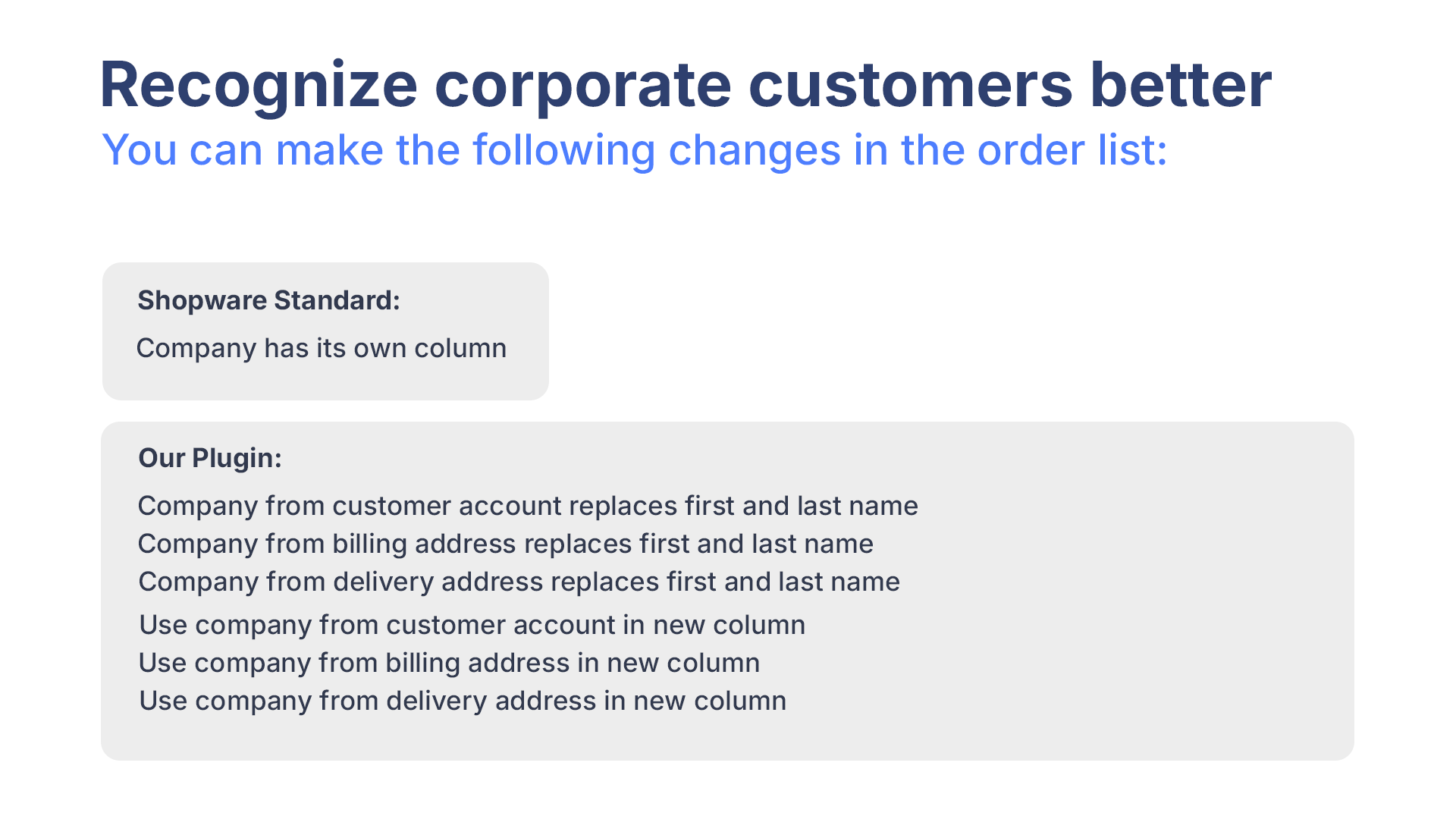Viewport: 1456px width, 819px height.
Task: Click "Company has its own column" text
Action: coord(321,348)
